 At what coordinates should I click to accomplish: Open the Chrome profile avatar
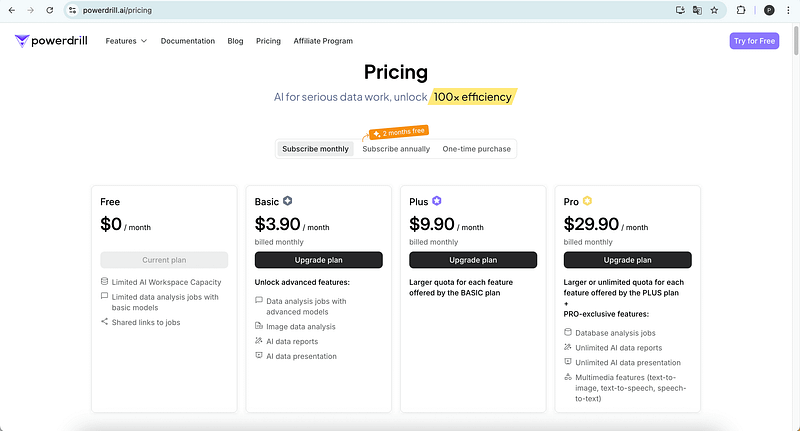click(x=769, y=10)
